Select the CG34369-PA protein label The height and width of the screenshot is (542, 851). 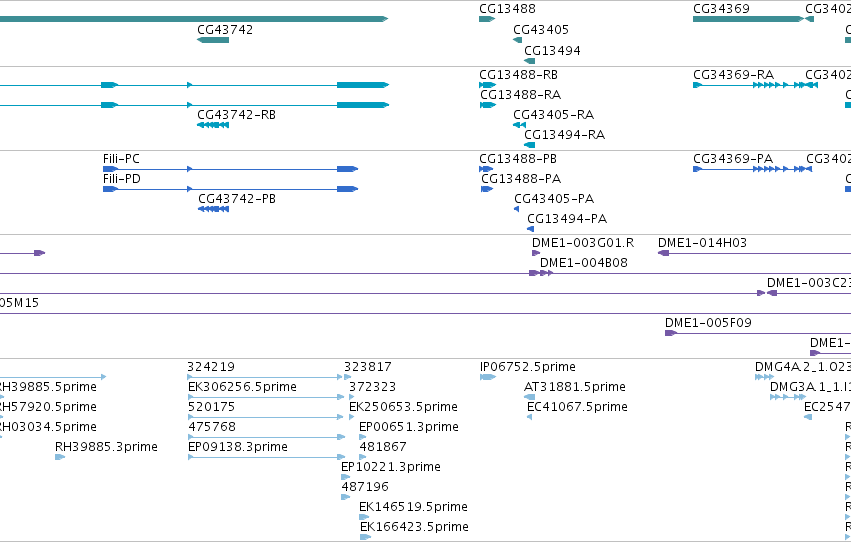(x=733, y=159)
